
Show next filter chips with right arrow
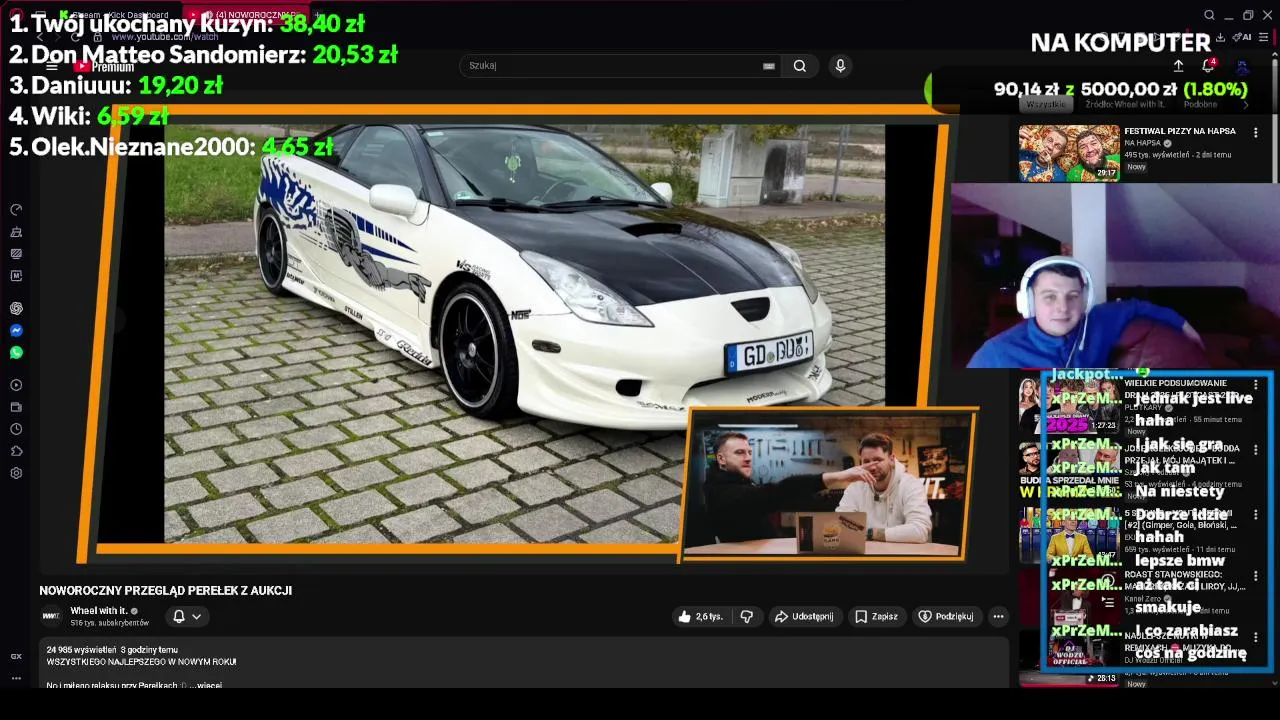coord(1246,104)
